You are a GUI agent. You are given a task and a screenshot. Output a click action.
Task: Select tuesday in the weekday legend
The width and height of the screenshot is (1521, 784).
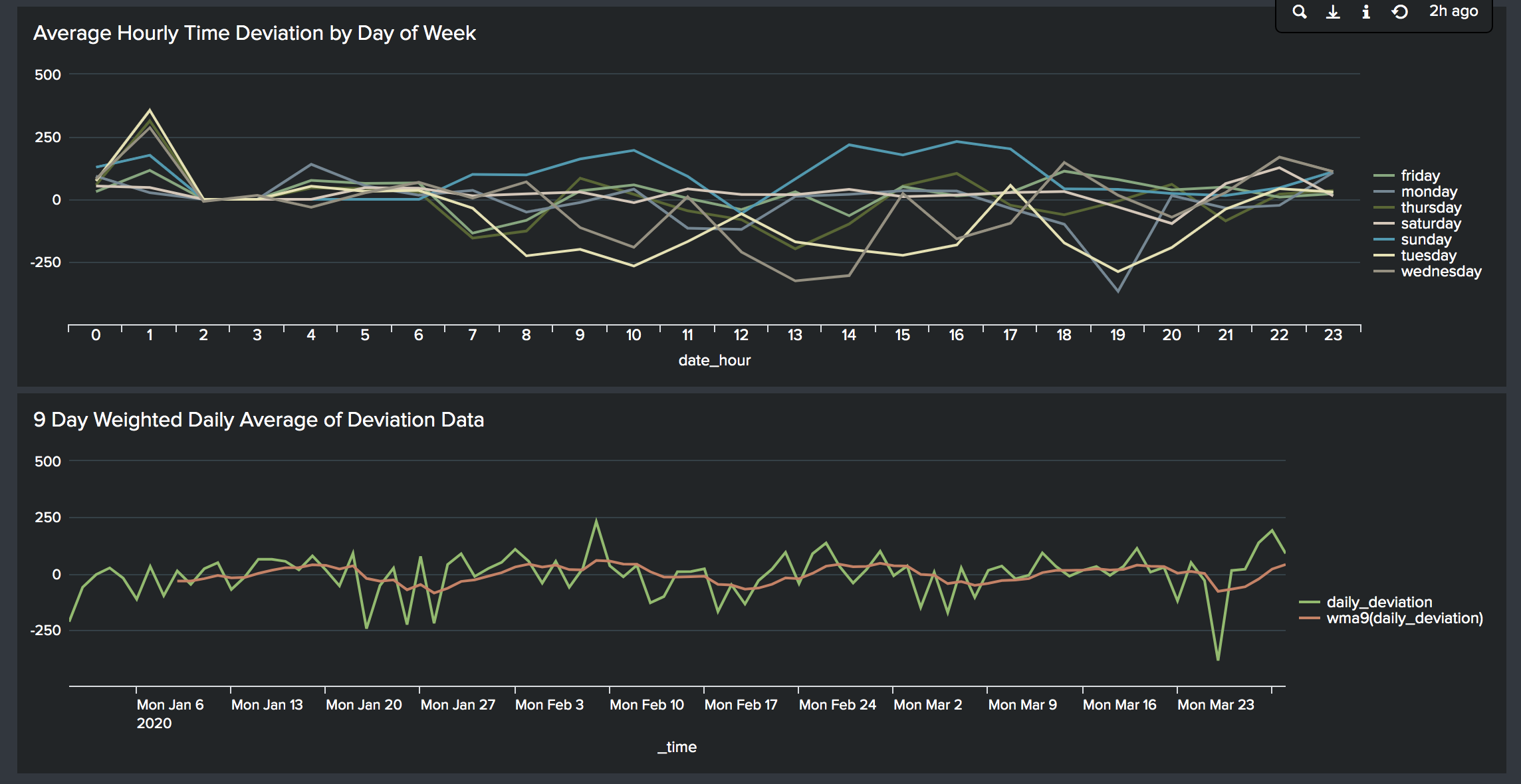[1426, 255]
